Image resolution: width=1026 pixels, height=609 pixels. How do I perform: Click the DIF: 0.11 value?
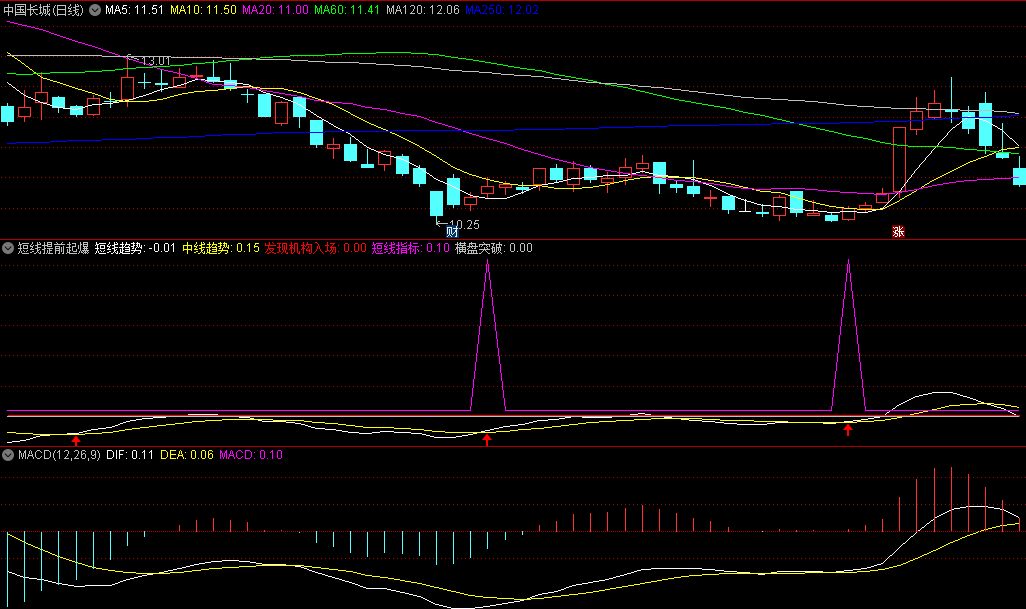(130, 455)
